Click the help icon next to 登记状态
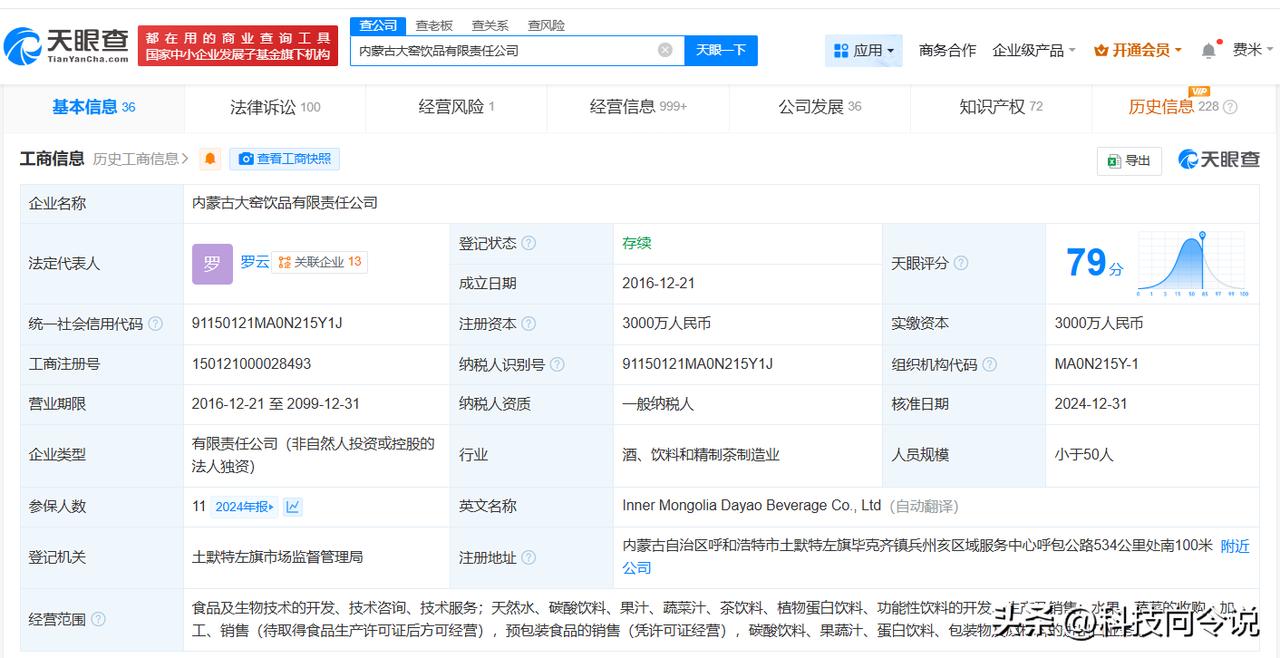Screen dimensions: 1280x658 point(528,243)
